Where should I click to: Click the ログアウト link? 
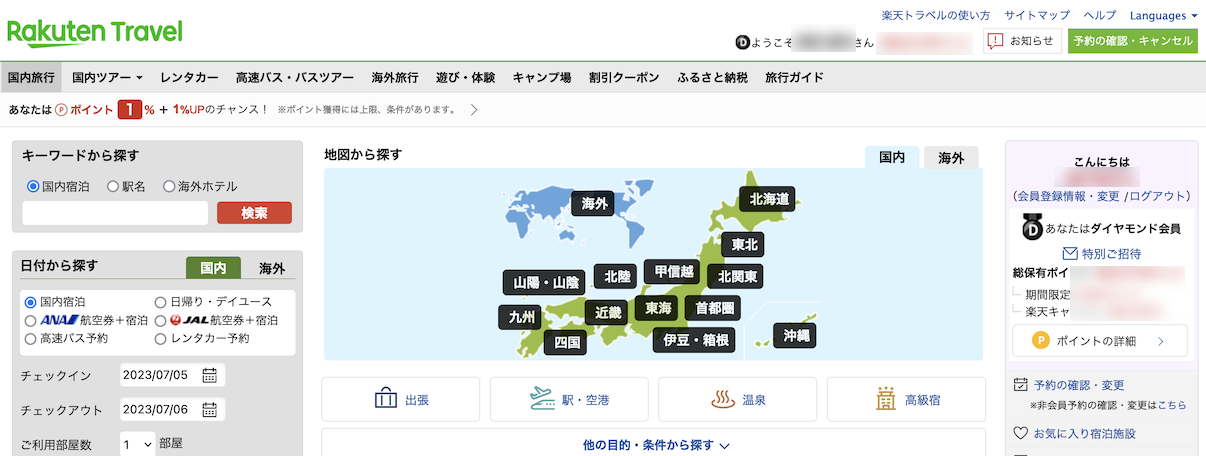(1159, 196)
